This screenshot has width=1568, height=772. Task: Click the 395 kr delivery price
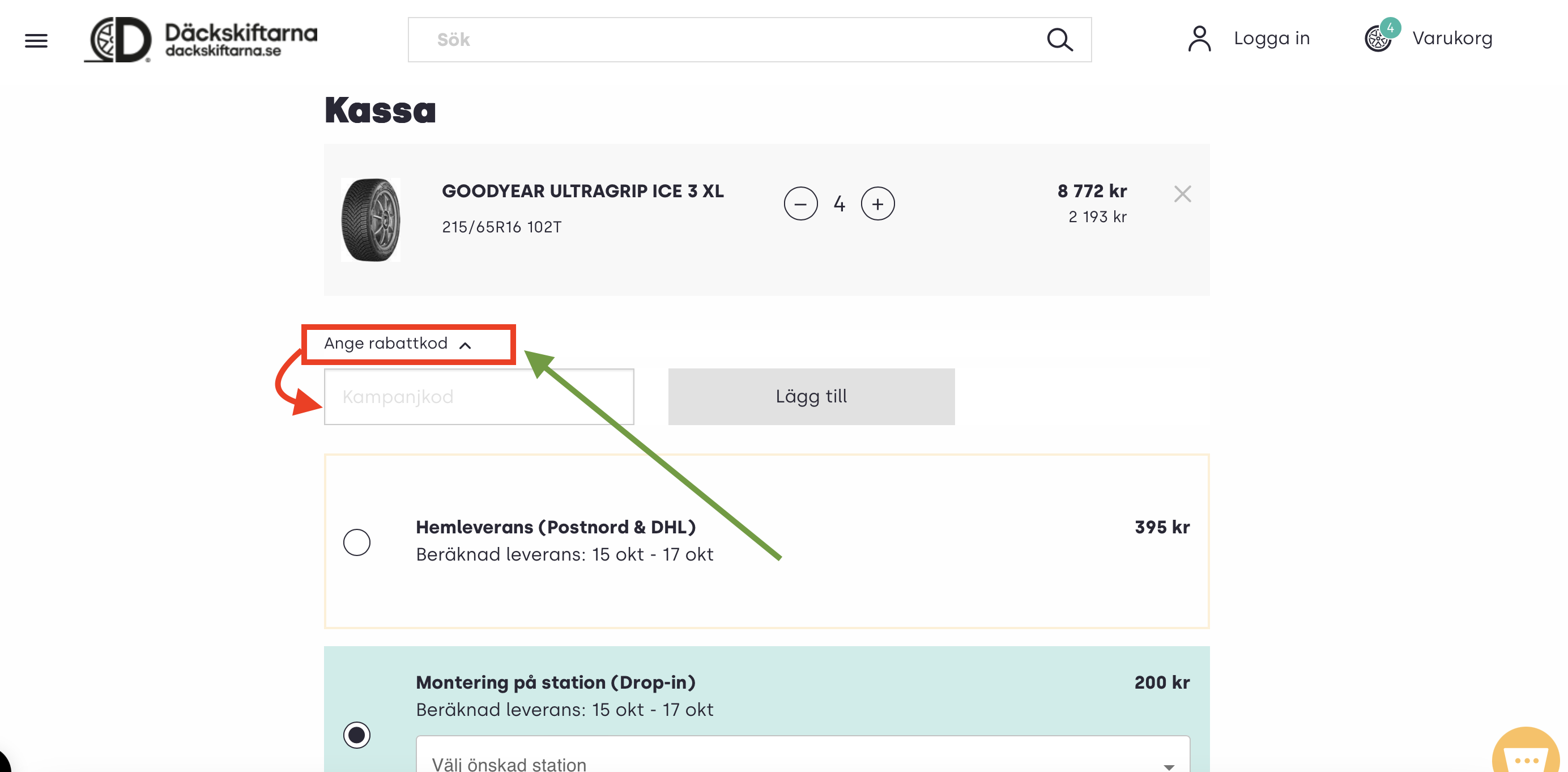[1161, 527]
